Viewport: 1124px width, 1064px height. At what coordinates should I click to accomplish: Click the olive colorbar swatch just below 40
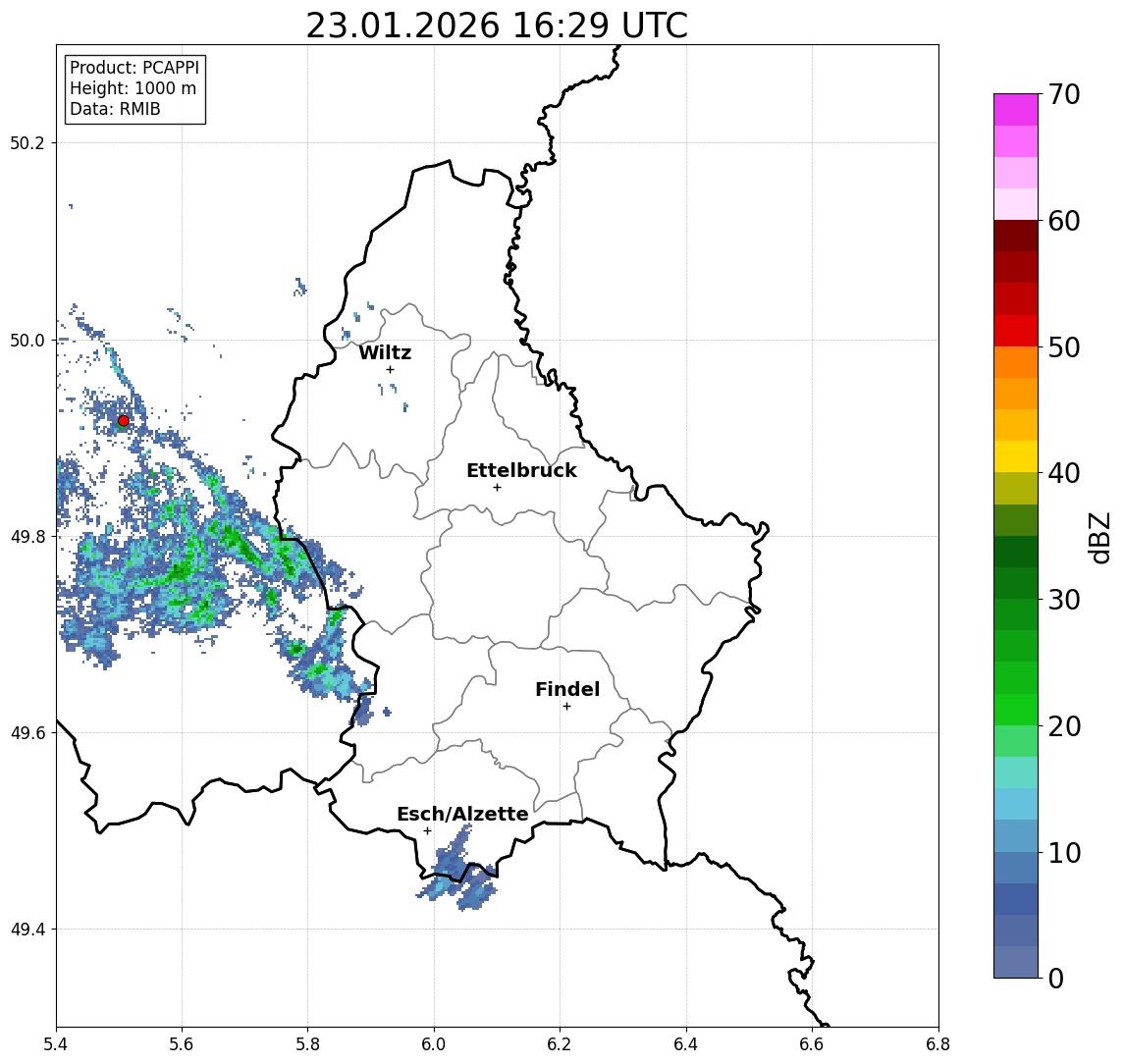1016,488
